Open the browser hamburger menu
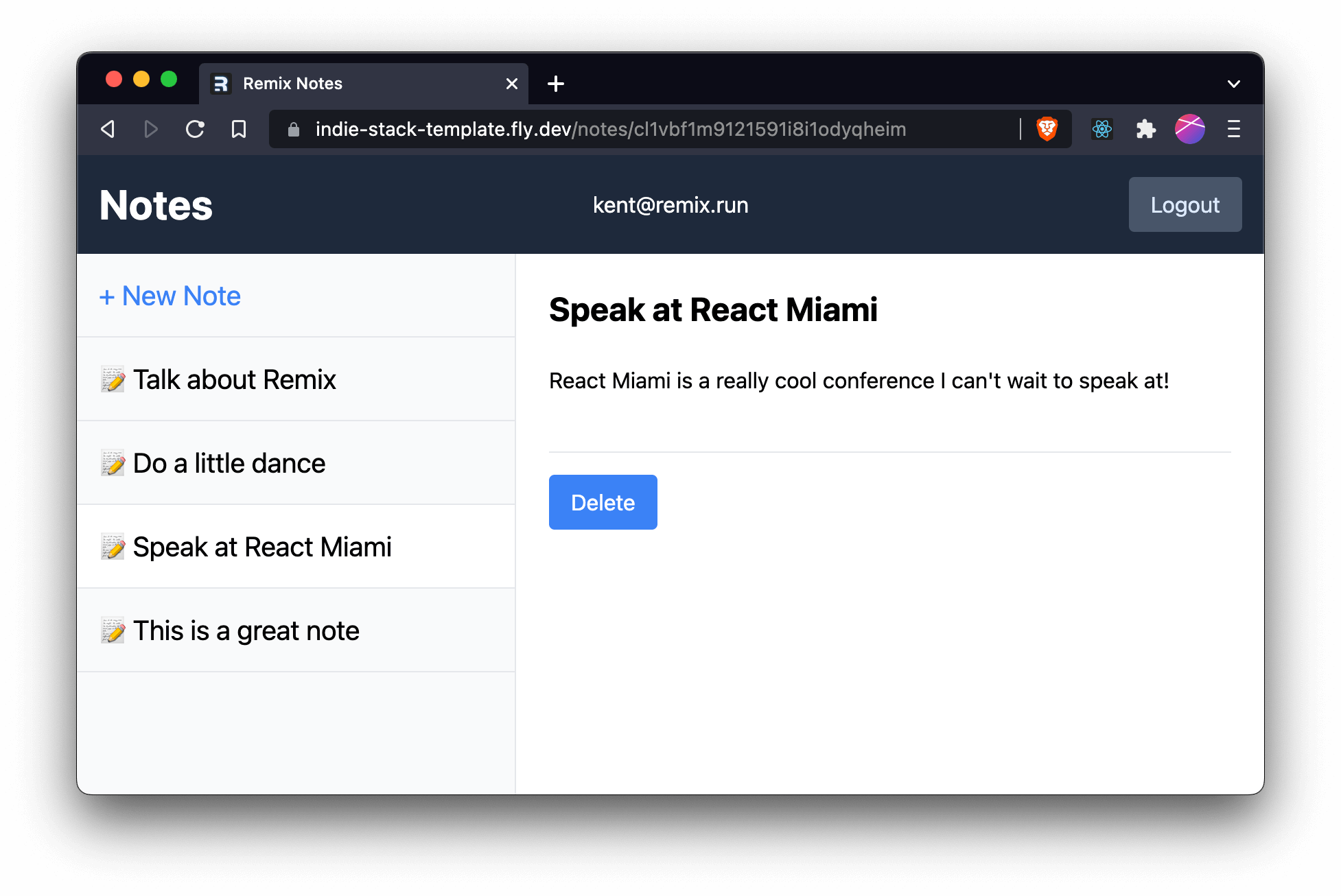Screen dimensions: 1341x896 click(x=1233, y=129)
